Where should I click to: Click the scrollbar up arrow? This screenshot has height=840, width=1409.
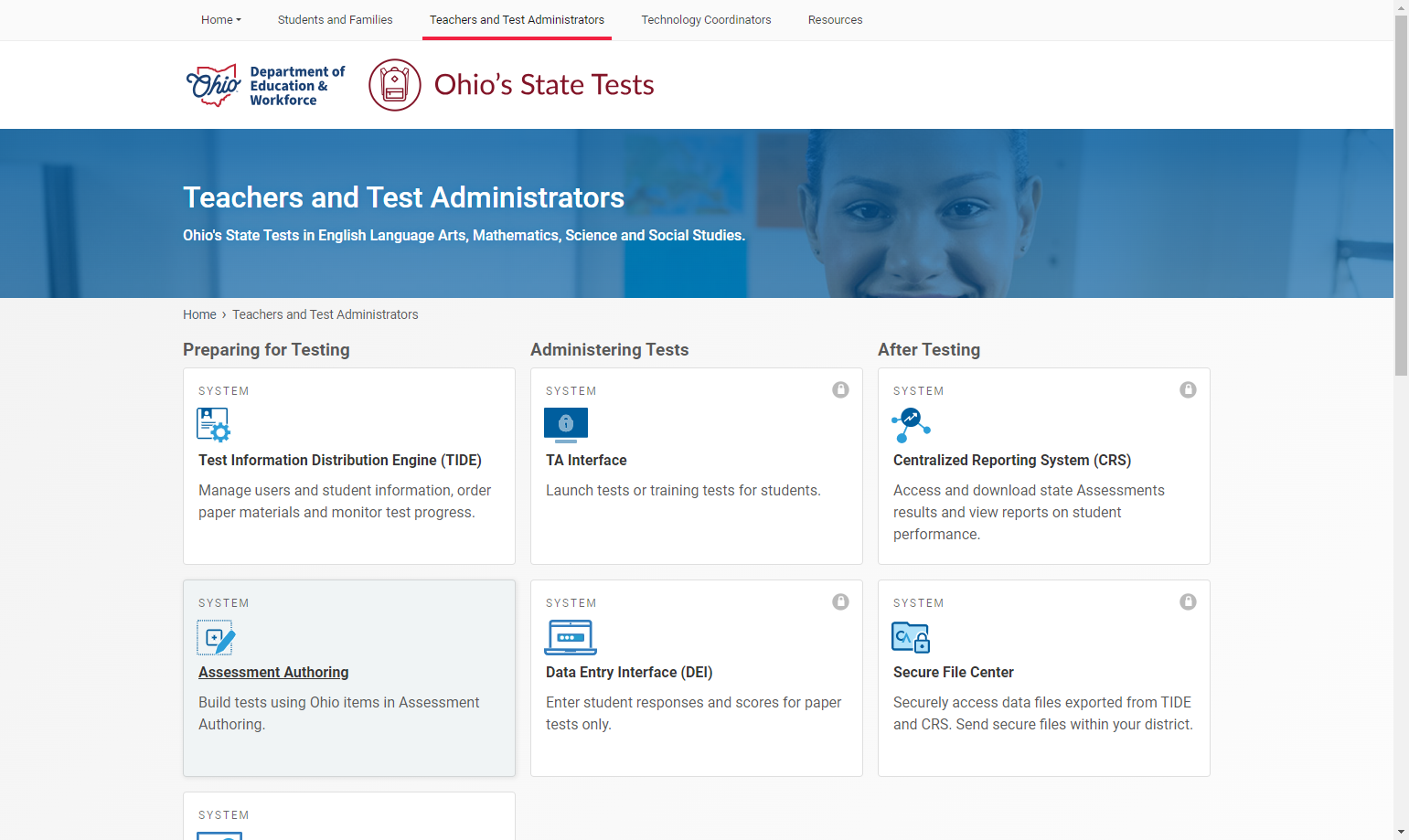coord(1401,7)
